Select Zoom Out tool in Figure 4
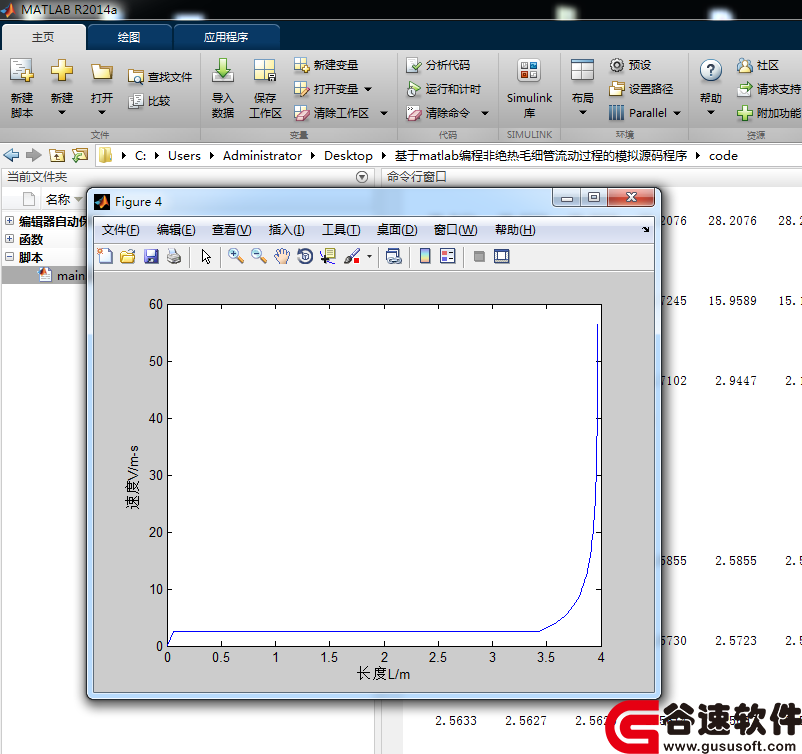Image resolution: width=802 pixels, height=754 pixels. [259, 256]
